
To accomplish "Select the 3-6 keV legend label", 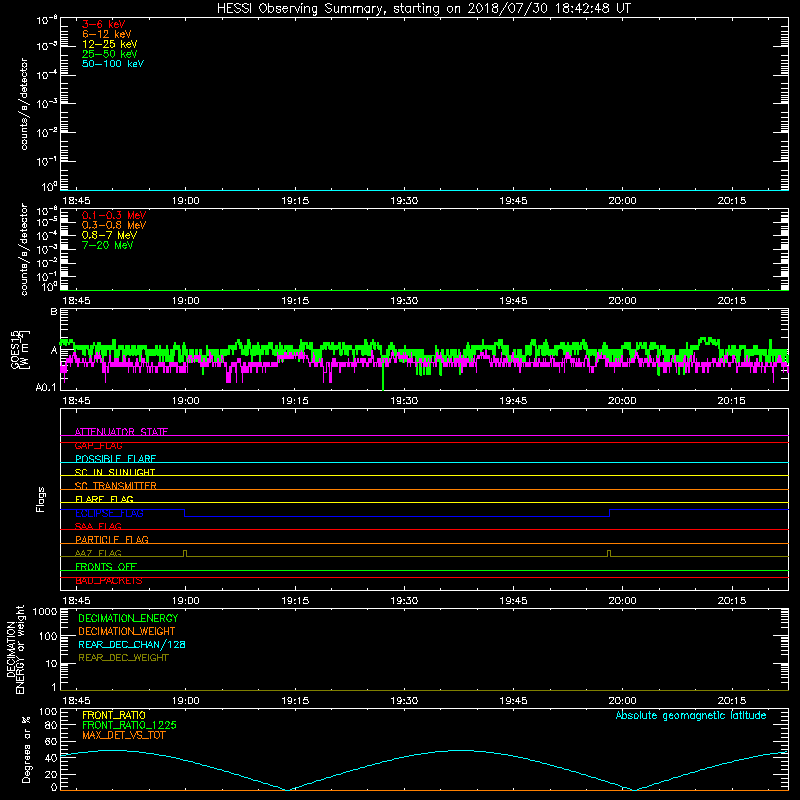I will pos(103,24).
